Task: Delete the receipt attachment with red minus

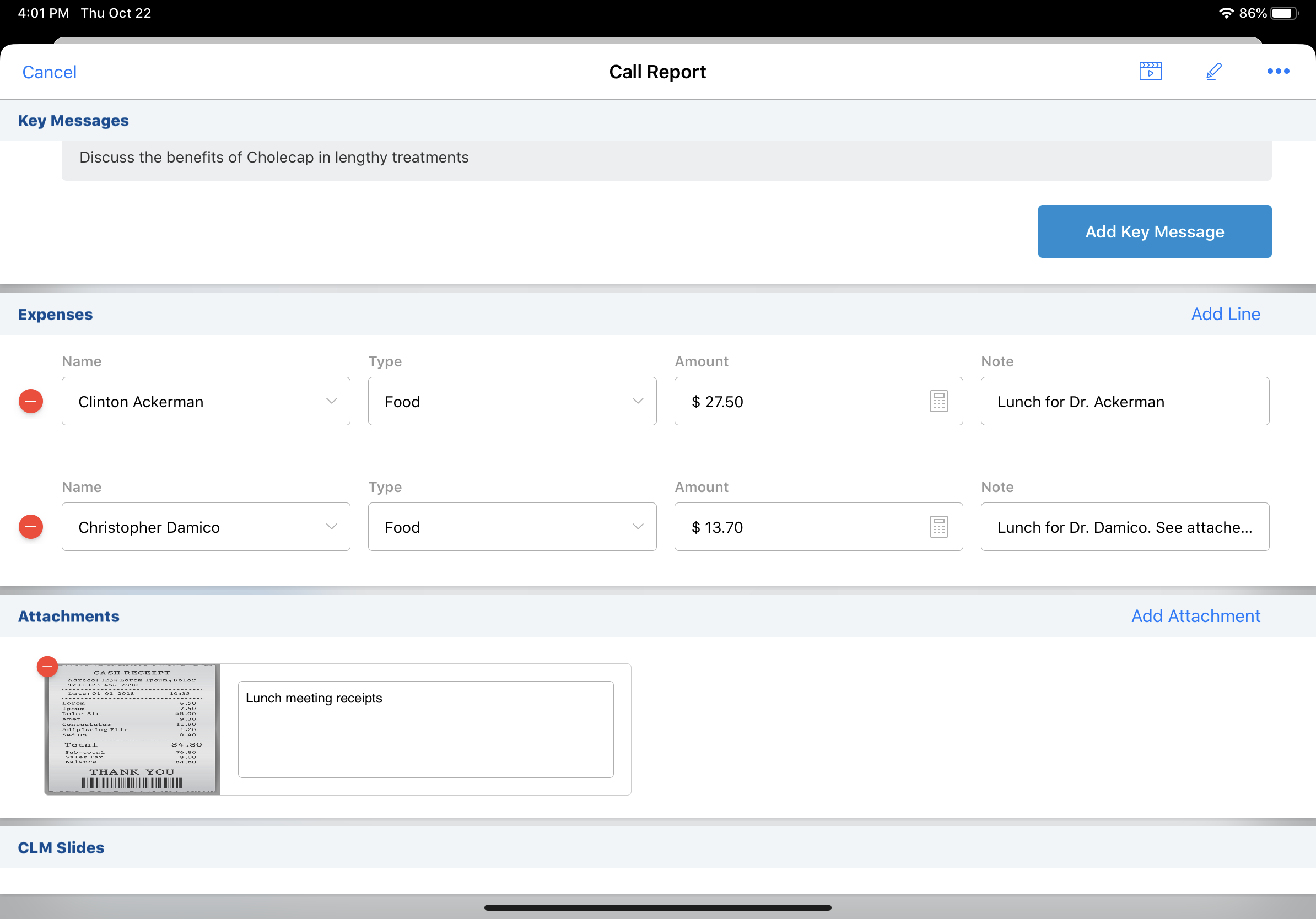Action: click(47, 666)
